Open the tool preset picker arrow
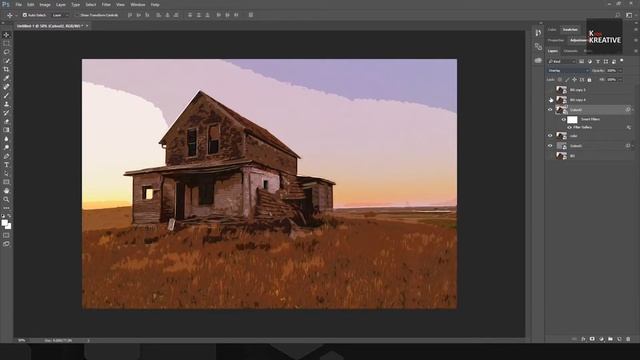Image resolution: width=640 pixels, height=360 pixels. 16,15
